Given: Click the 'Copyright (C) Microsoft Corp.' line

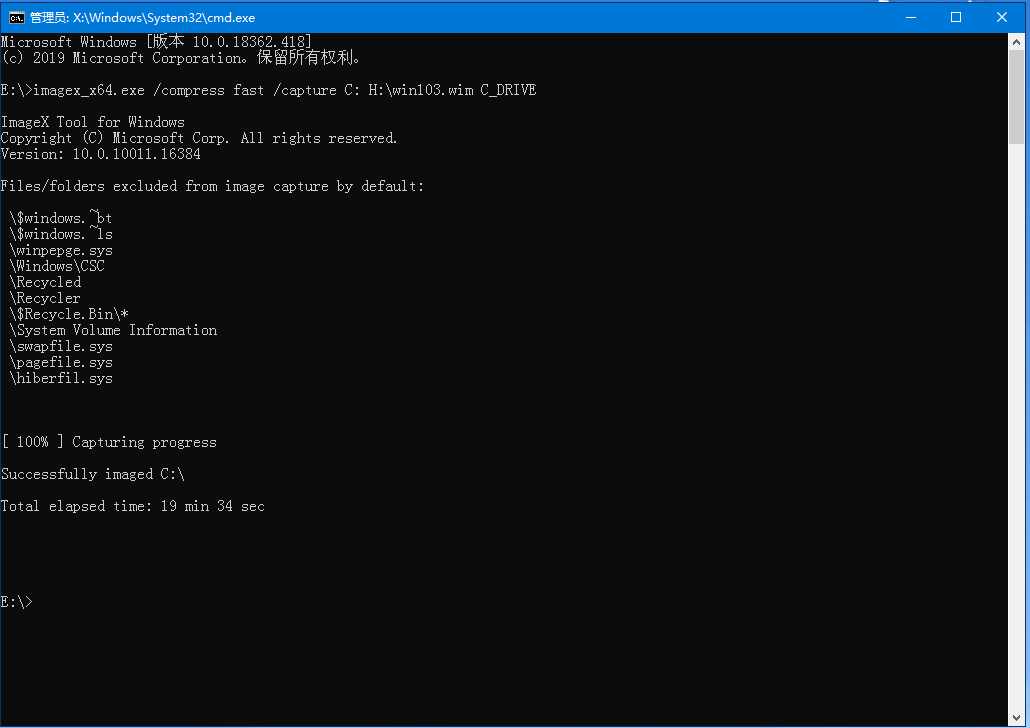Looking at the screenshot, I should (x=199, y=139).
